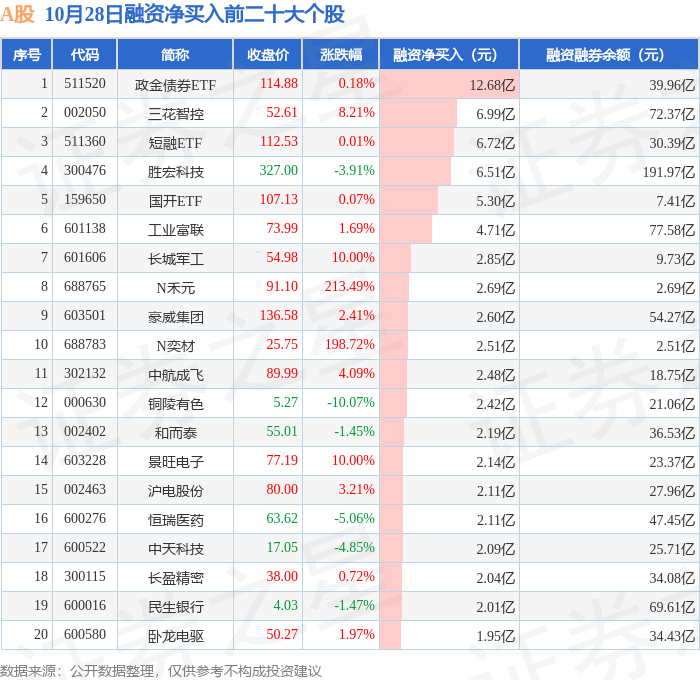This screenshot has height=680, width=700.
Task: Click margin balance 72.37亿
Action: (x=672, y=113)
